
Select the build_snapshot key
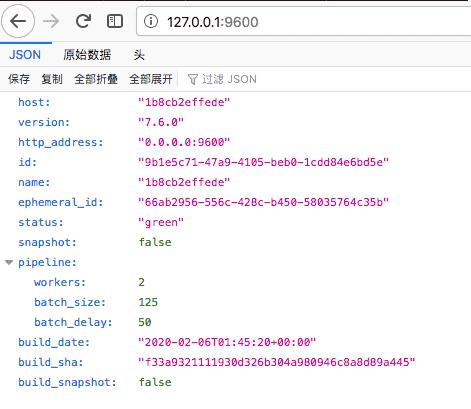point(67,382)
